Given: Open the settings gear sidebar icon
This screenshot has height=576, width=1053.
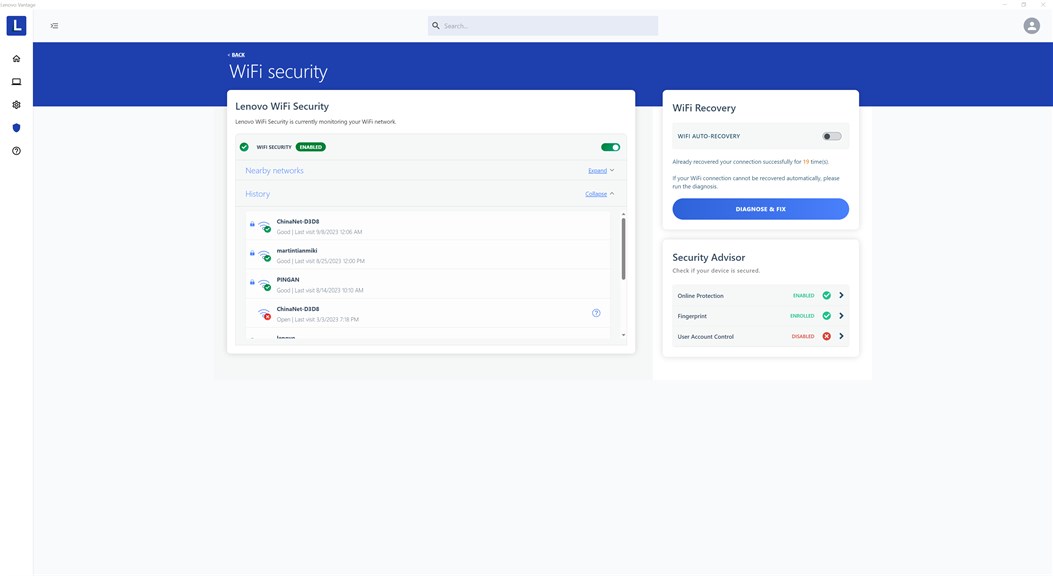Looking at the screenshot, I should click(x=16, y=105).
